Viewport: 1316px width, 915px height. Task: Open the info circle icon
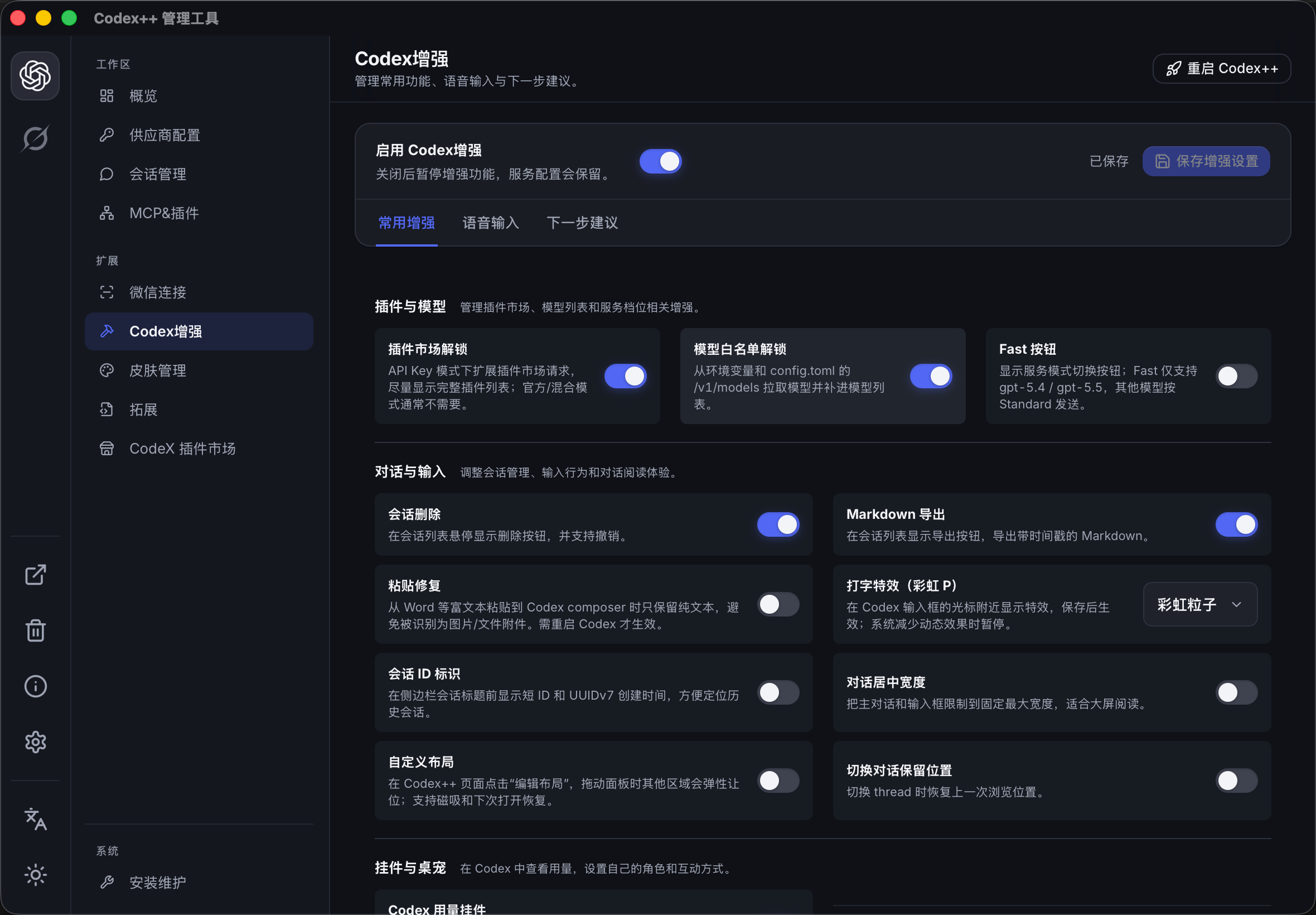tap(36, 686)
